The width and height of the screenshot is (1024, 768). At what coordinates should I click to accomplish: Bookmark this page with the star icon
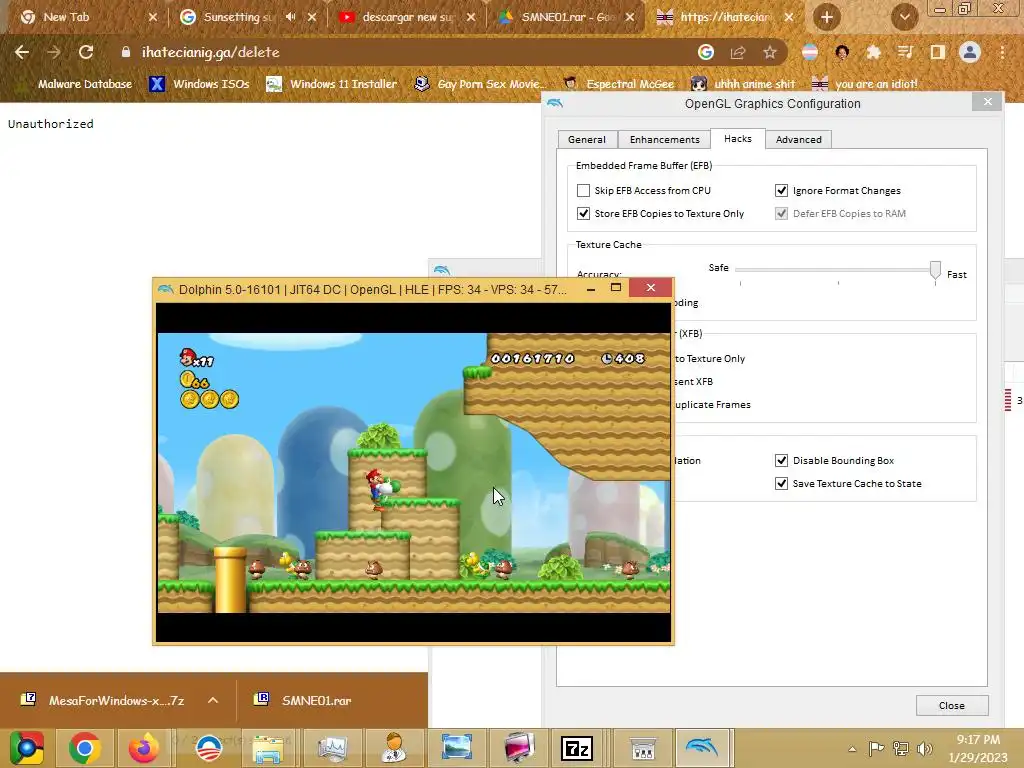tap(770, 52)
